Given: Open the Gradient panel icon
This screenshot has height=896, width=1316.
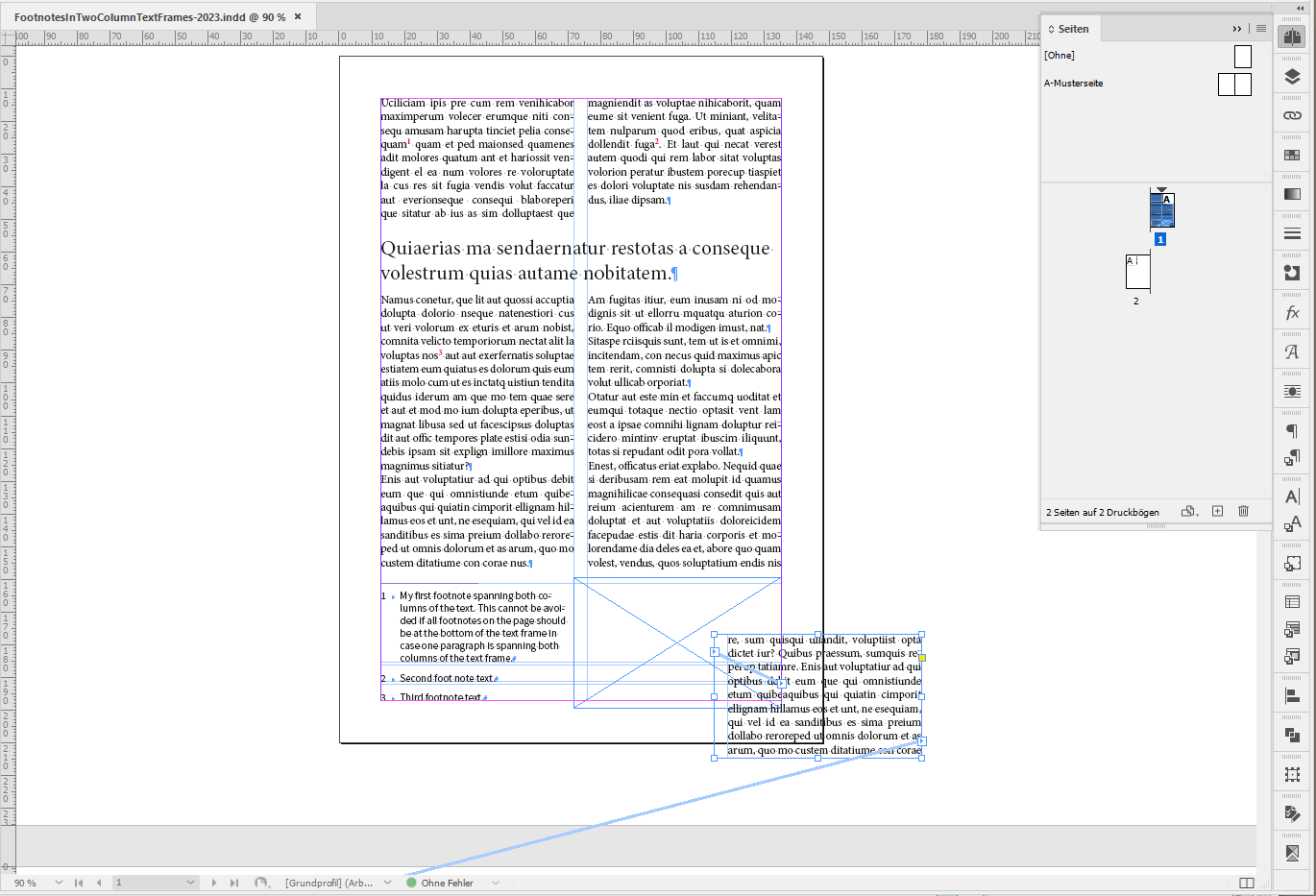Looking at the screenshot, I should pos(1292,192).
